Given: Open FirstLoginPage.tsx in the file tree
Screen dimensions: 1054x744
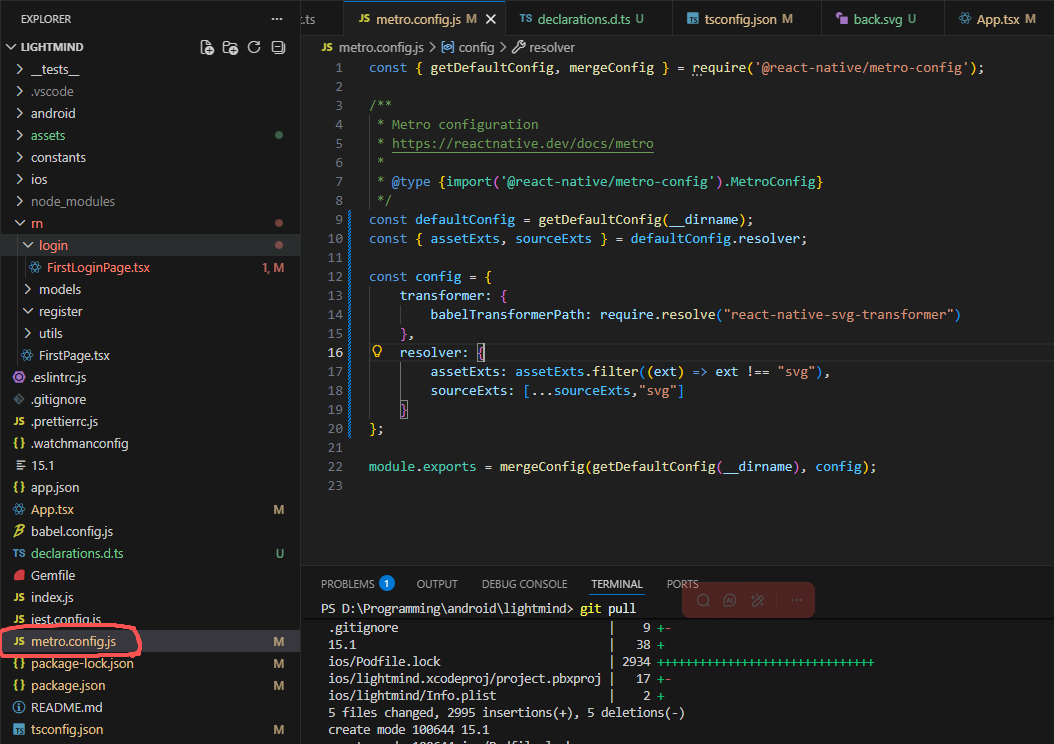Looking at the screenshot, I should coord(98,267).
